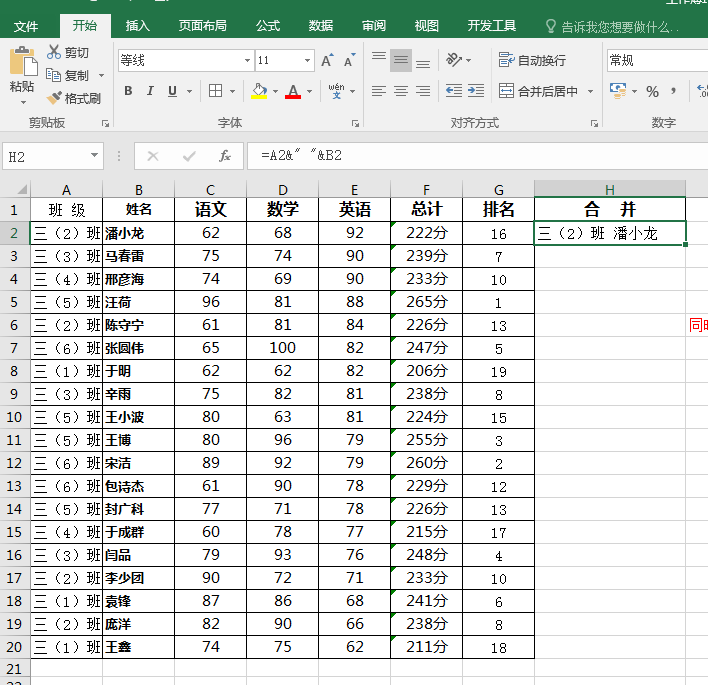Image resolution: width=708 pixels, height=685 pixels.
Task: Open the 等线 font name dropdown
Action: coord(247,60)
